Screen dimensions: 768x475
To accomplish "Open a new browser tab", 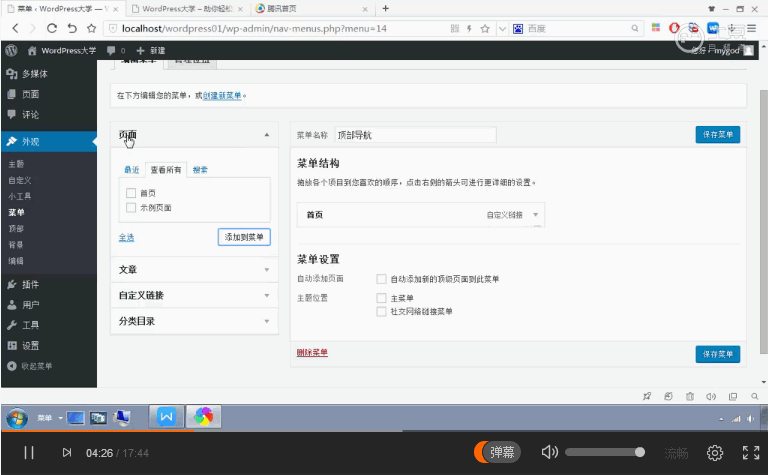I will click(385, 8).
